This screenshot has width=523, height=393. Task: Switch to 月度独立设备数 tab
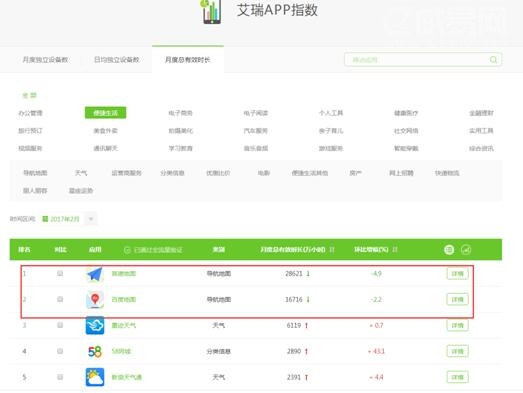pos(45,60)
